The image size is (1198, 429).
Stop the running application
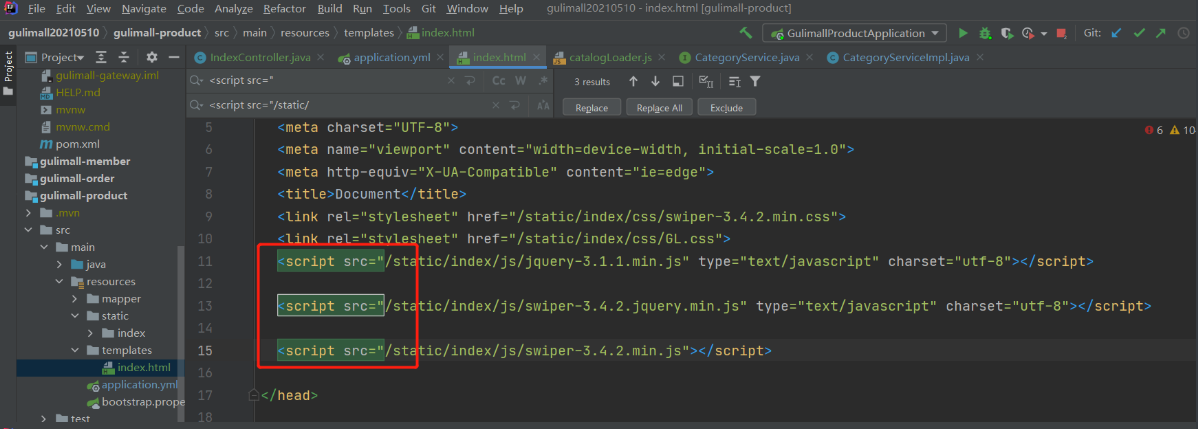point(1060,33)
